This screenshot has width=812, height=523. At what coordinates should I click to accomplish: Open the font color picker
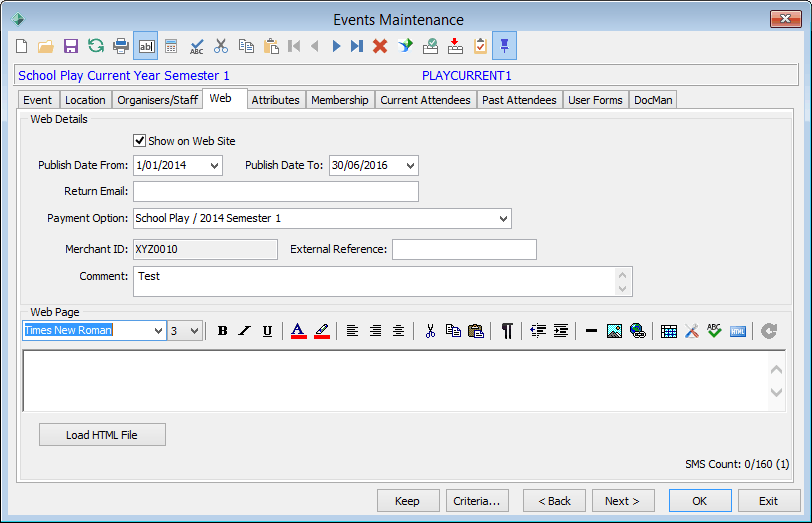coord(298,331)
